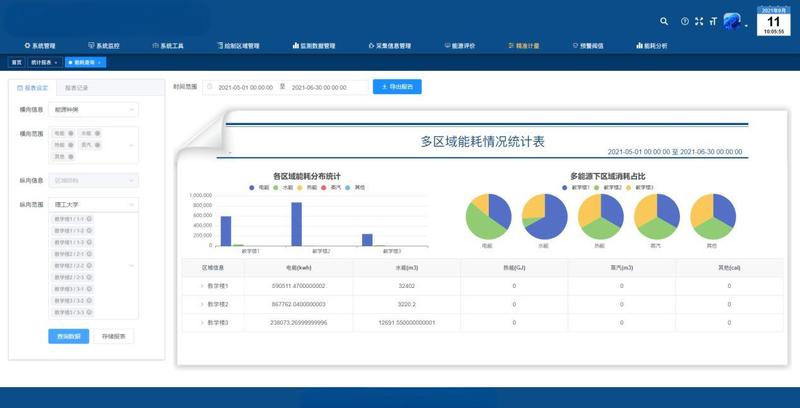Open the help question mark icon
800x408 pixels.
(685, 21)
